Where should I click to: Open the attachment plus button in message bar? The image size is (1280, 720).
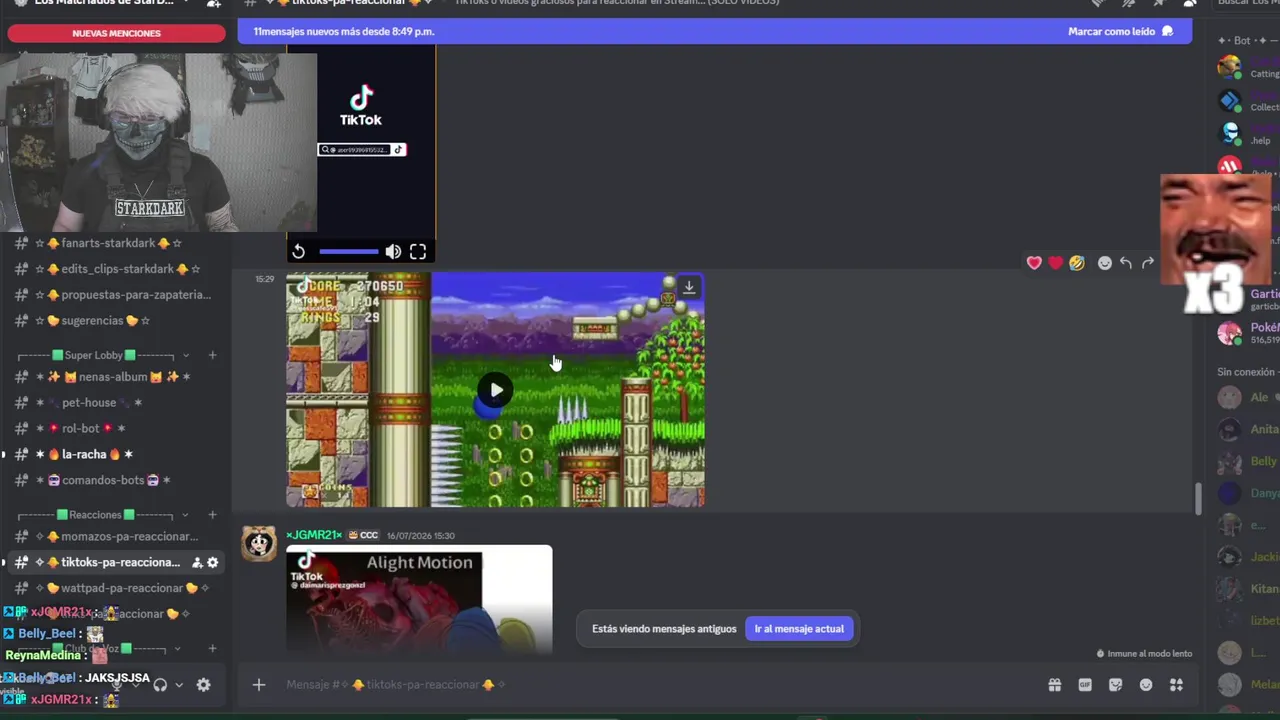coord(258,685)
